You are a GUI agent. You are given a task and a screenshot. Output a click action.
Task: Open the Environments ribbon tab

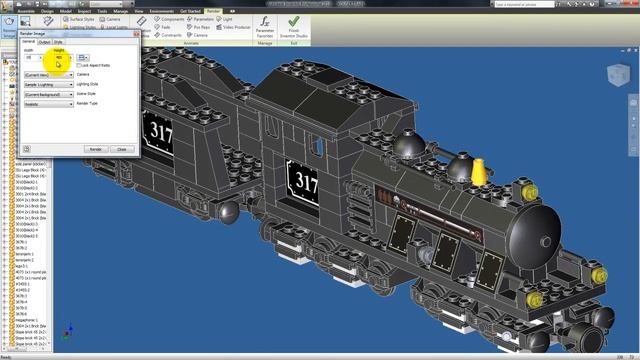pos(162,11)
